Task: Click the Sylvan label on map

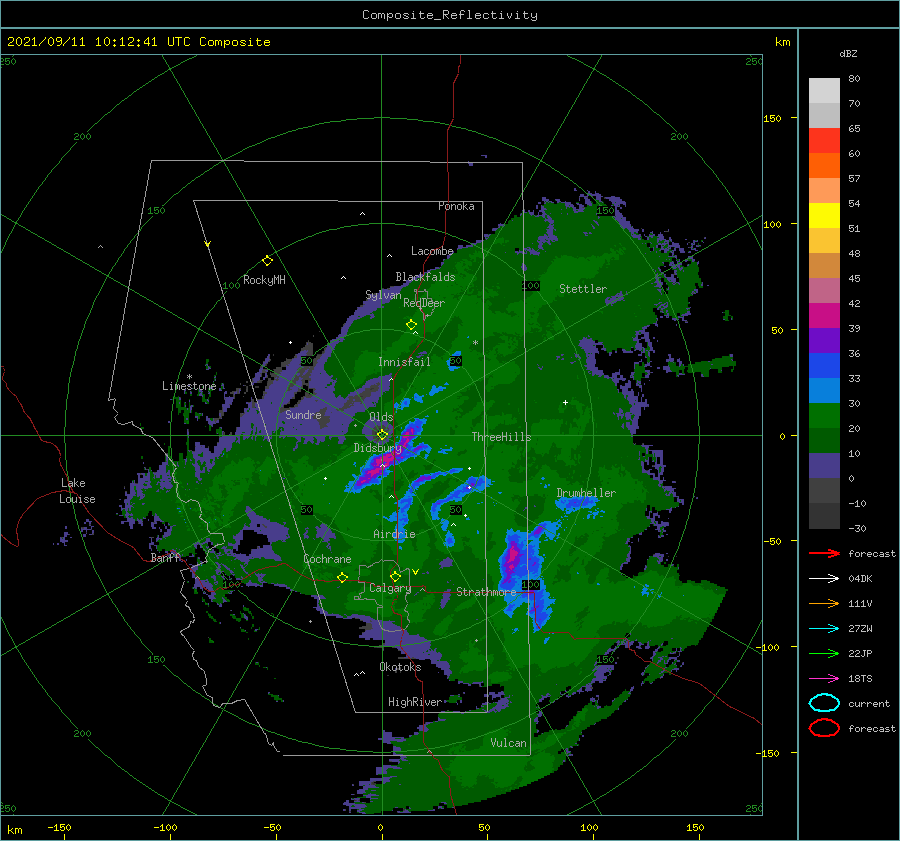Action: point(383,296)
